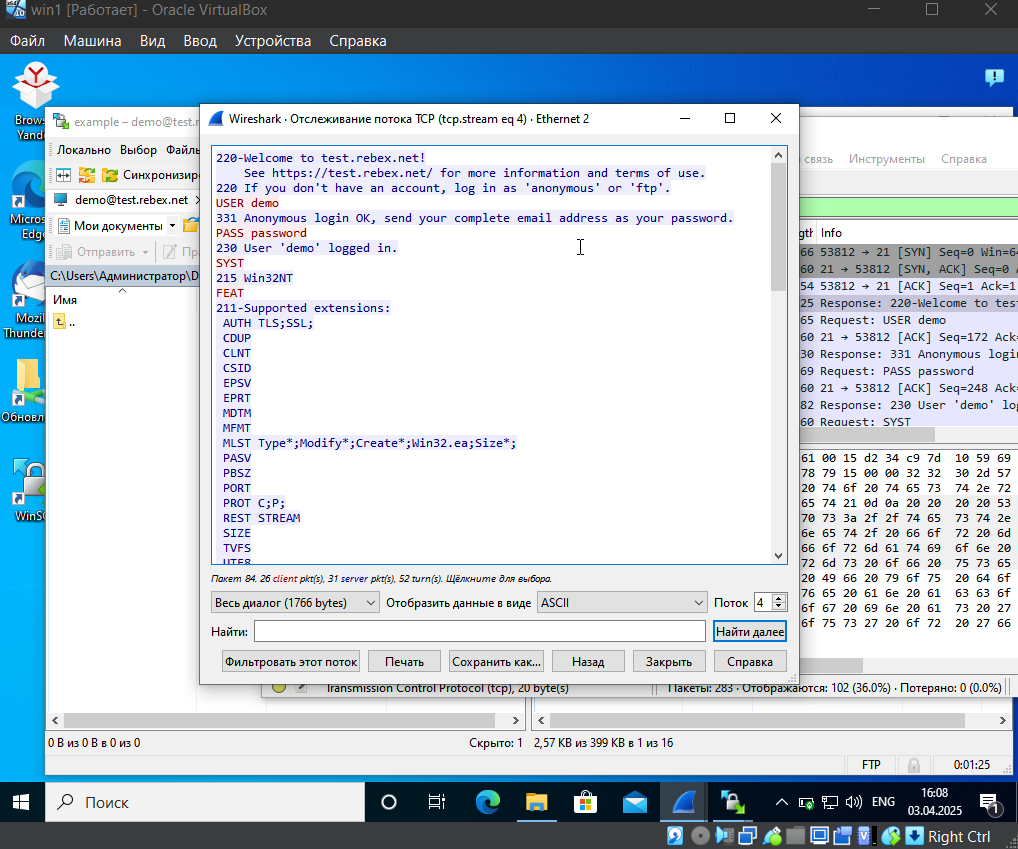This screenshot has width=1018, height=849.
Task: Click the Cortana circle icon in taskbar
Action: 389,803
